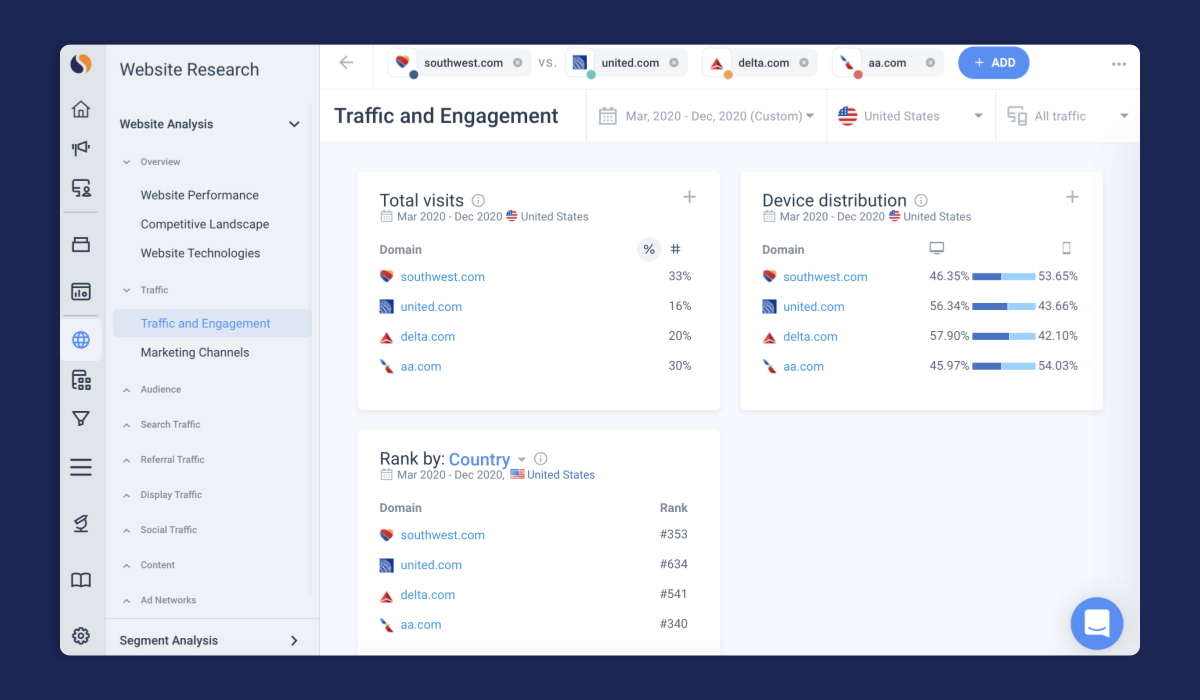Open the Rank by Country dropdown
This screenshot has height=700, width=1200.
[x=487, y=460]
